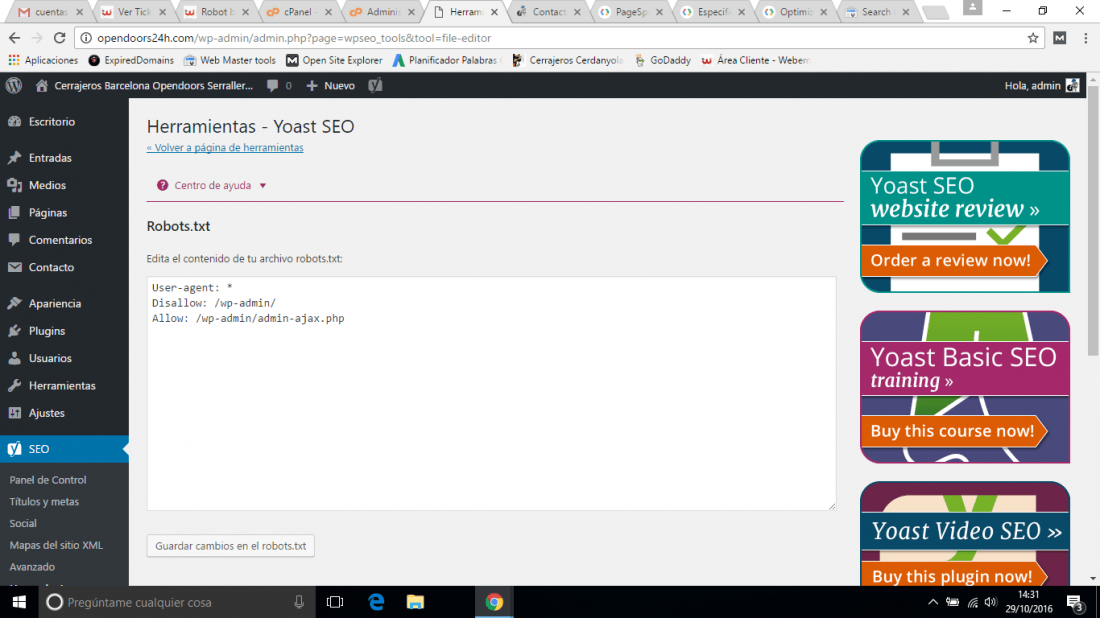
Task: Click admin avatar next to Hola, admin
Action: coord(1073,86)
